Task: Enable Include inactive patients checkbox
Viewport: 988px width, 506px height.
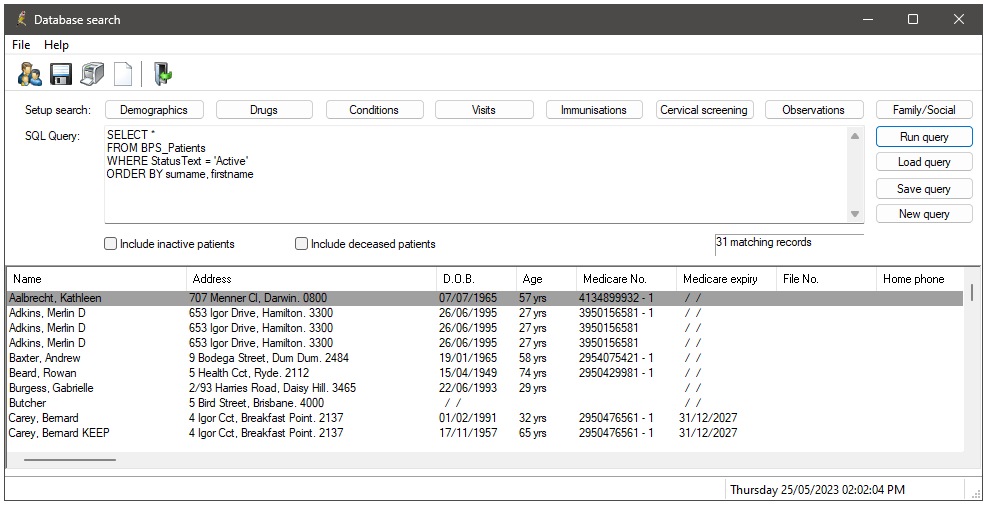Action: (x=110, y=243)
